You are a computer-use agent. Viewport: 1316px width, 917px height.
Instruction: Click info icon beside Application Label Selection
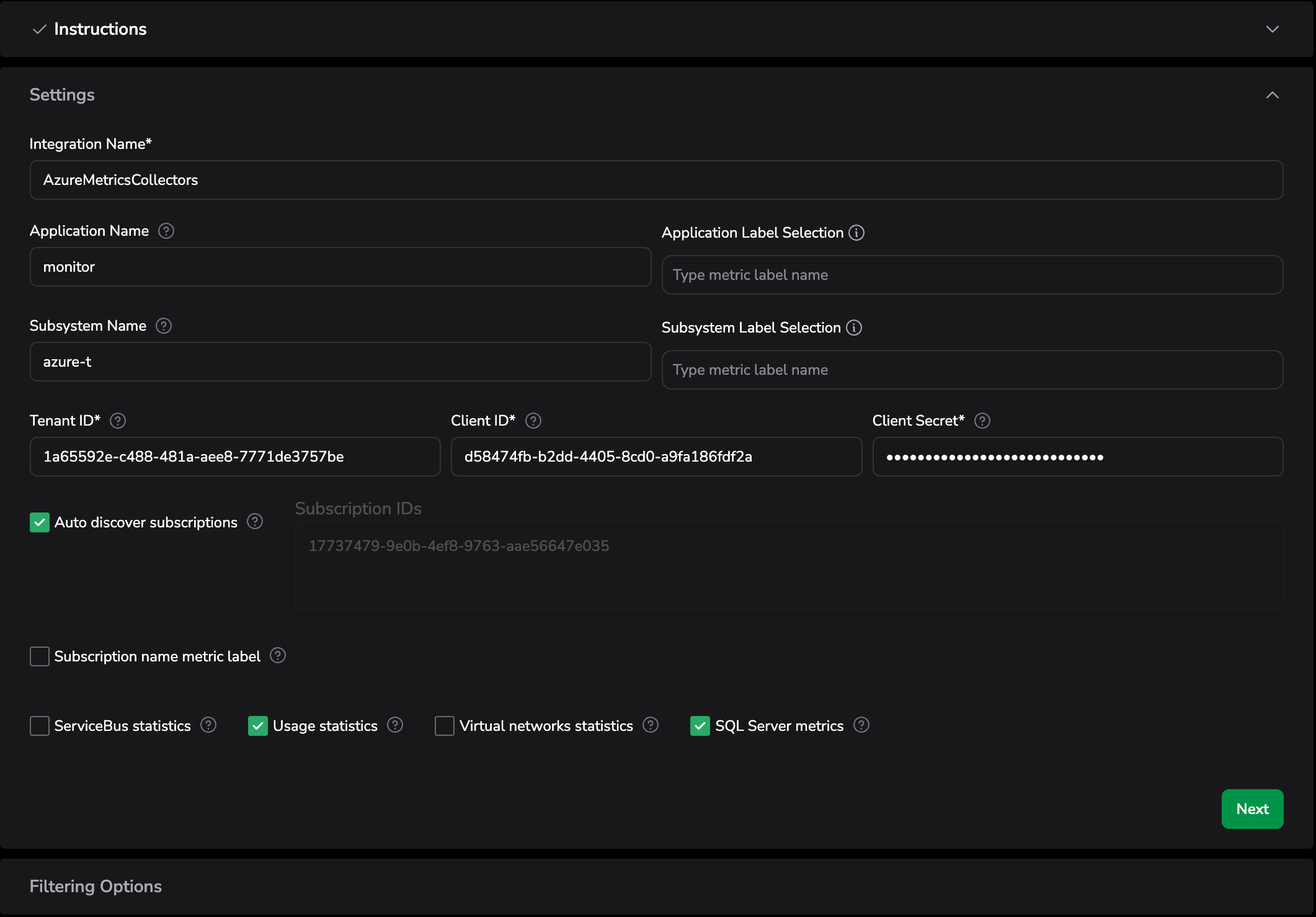coord(856,233)
